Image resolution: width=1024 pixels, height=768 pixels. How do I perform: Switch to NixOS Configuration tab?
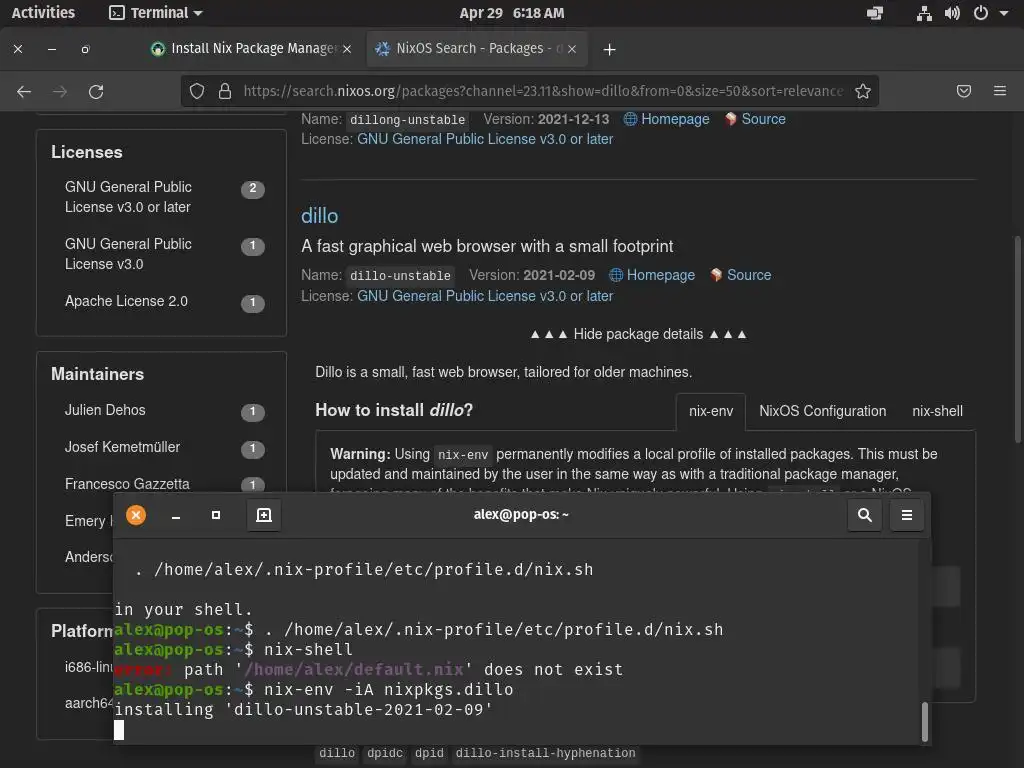(822, 411)
